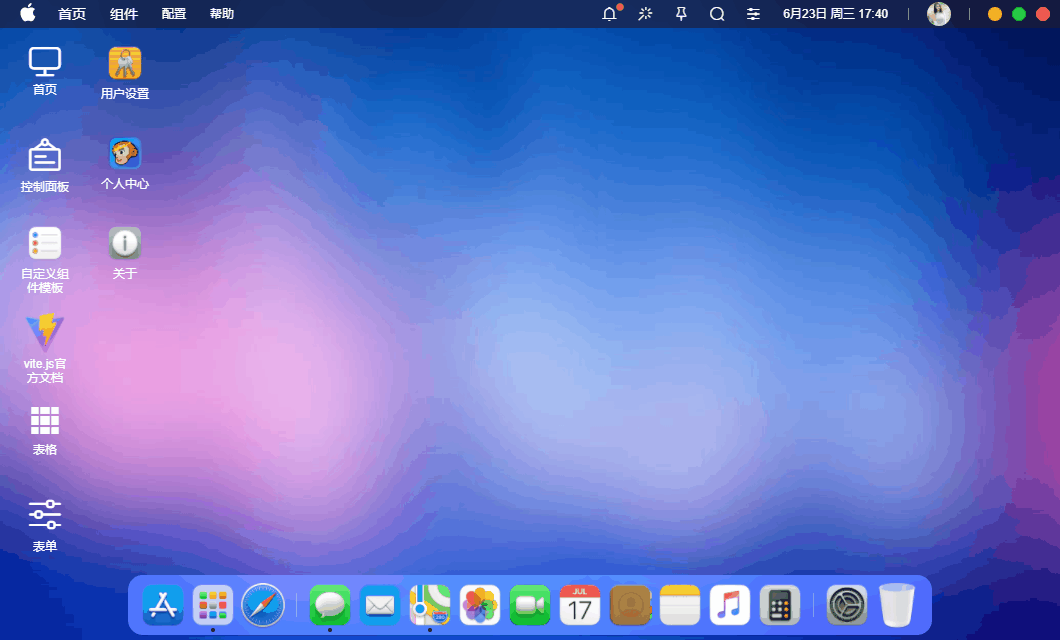Viewport: 1060px width, 640px height.
Task: Launch Safari from the dock
Action: [x=263, y=604]
